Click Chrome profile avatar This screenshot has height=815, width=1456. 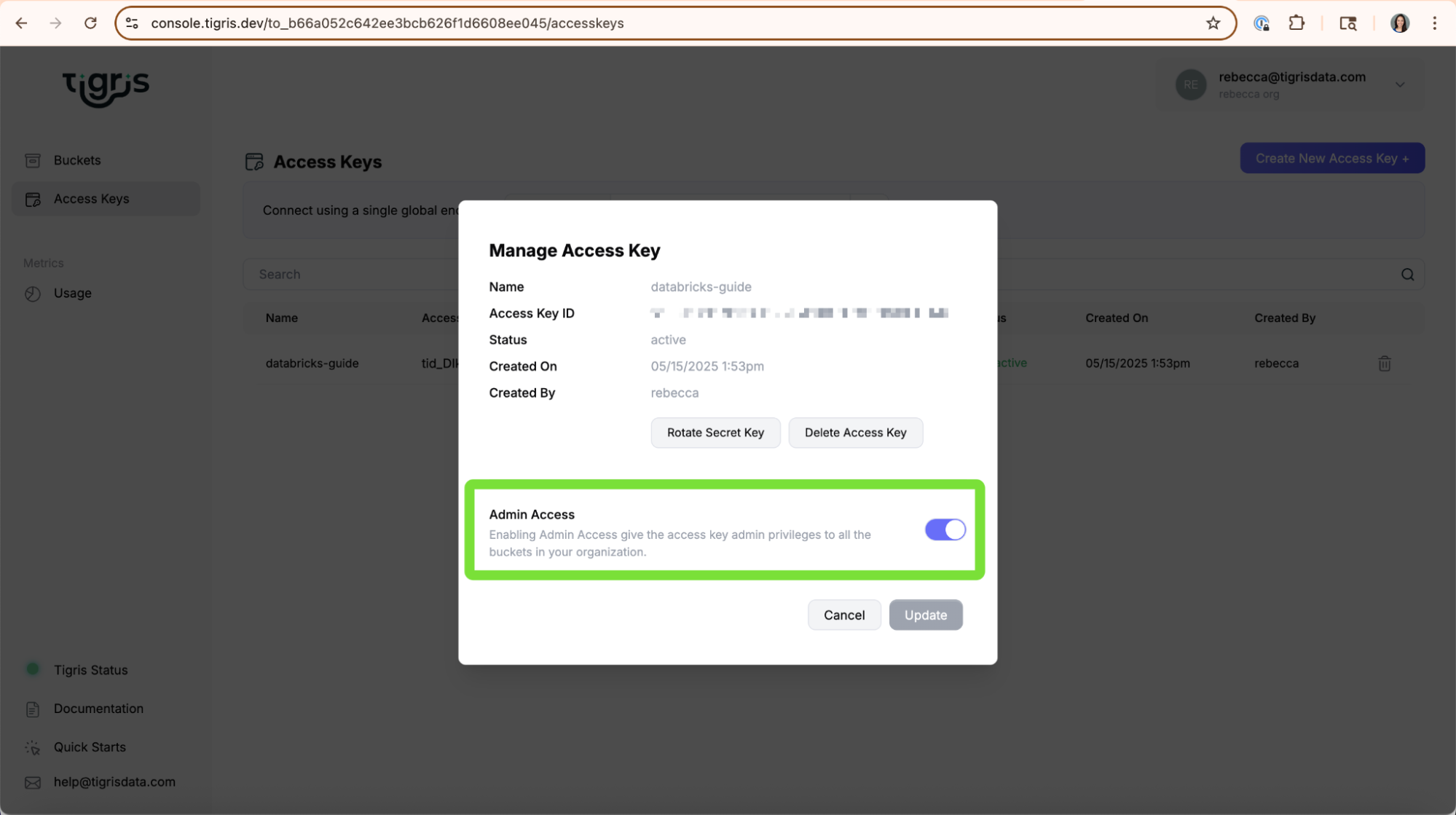[x=1399, y=23]
